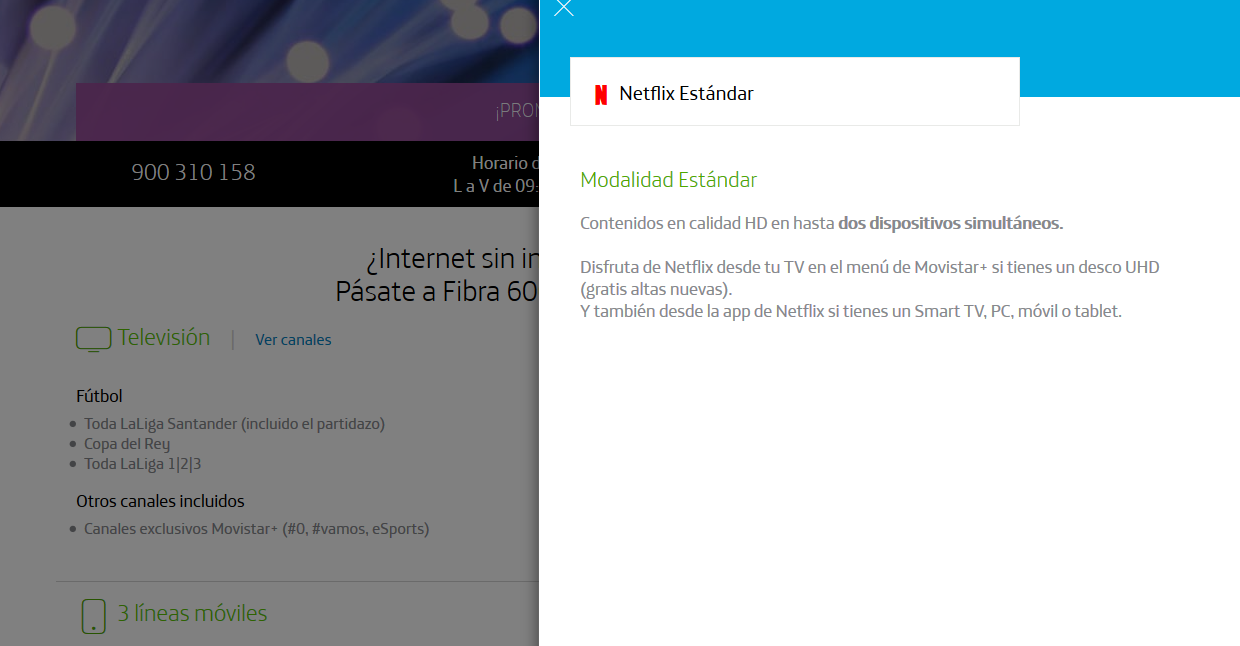Viewport: 1240px width, 646px height.
Task: Click the Netflix logo icon
Action: 601,94
